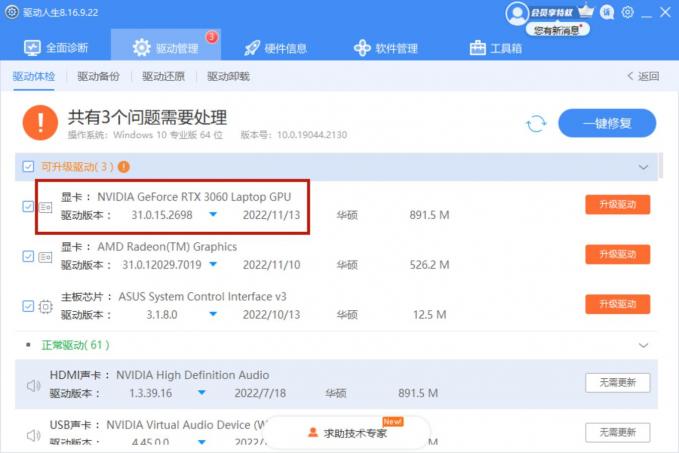Click 升级驱动 for NVIDIA GeForce RTX 3060
679x453 pixels.
pos(618,204)
